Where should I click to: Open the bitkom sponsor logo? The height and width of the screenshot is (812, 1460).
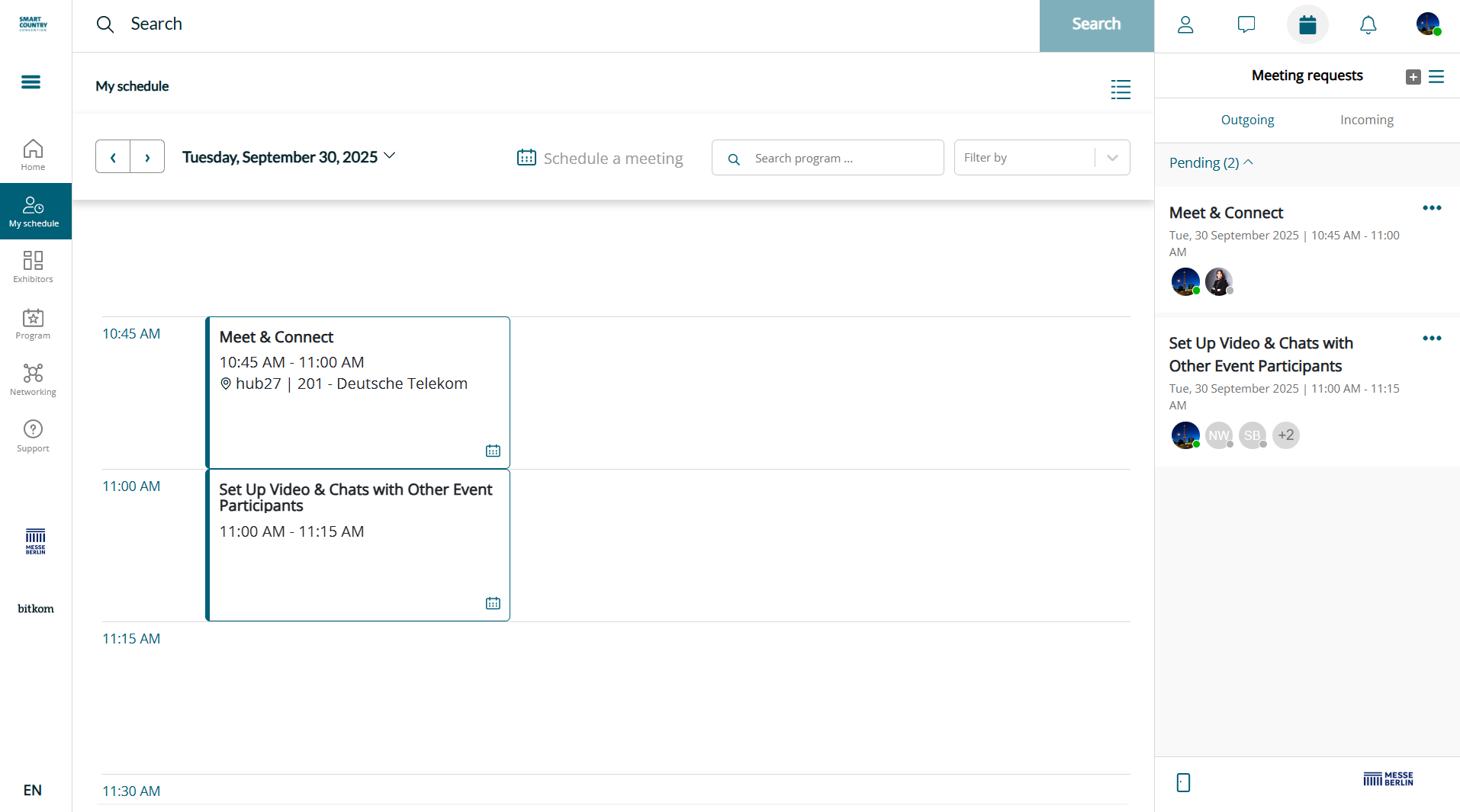coord(36,608)
